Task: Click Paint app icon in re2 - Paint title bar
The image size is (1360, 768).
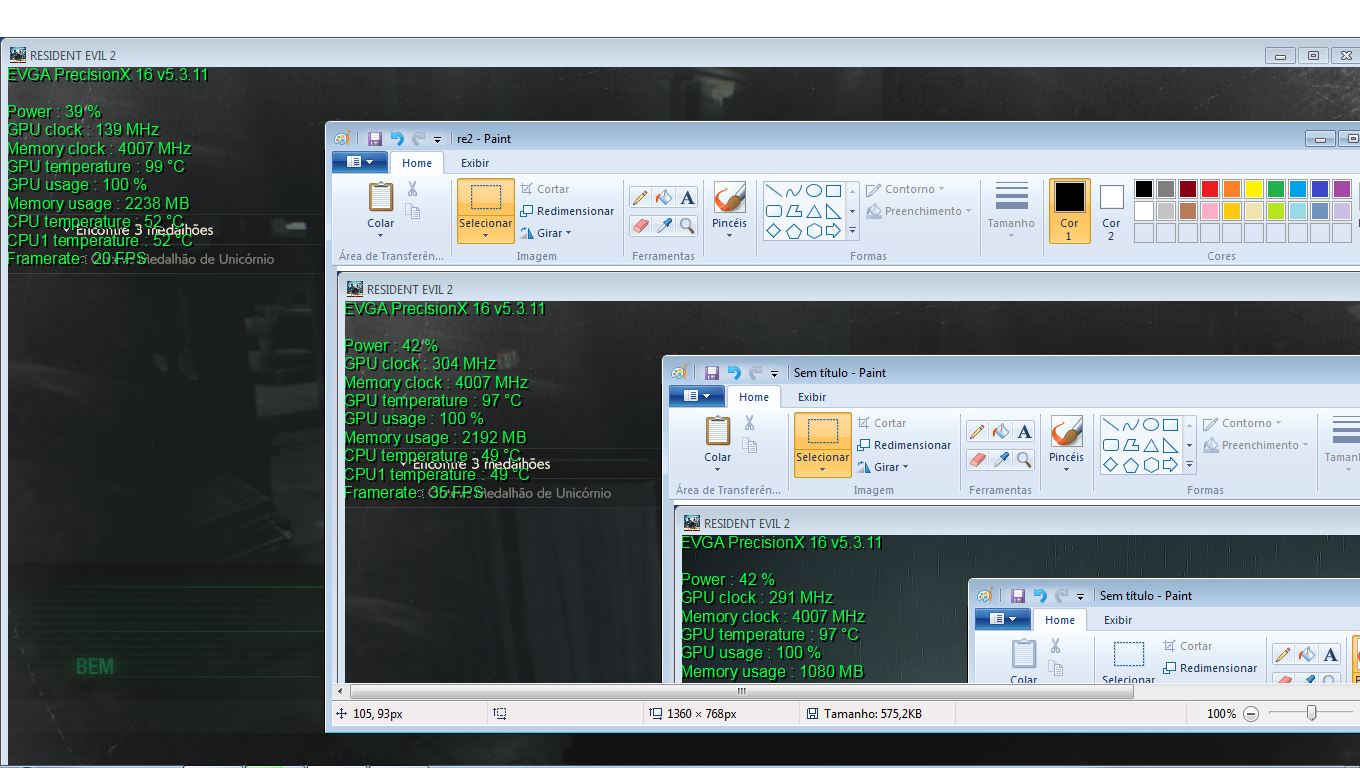Action: point(342,139)
